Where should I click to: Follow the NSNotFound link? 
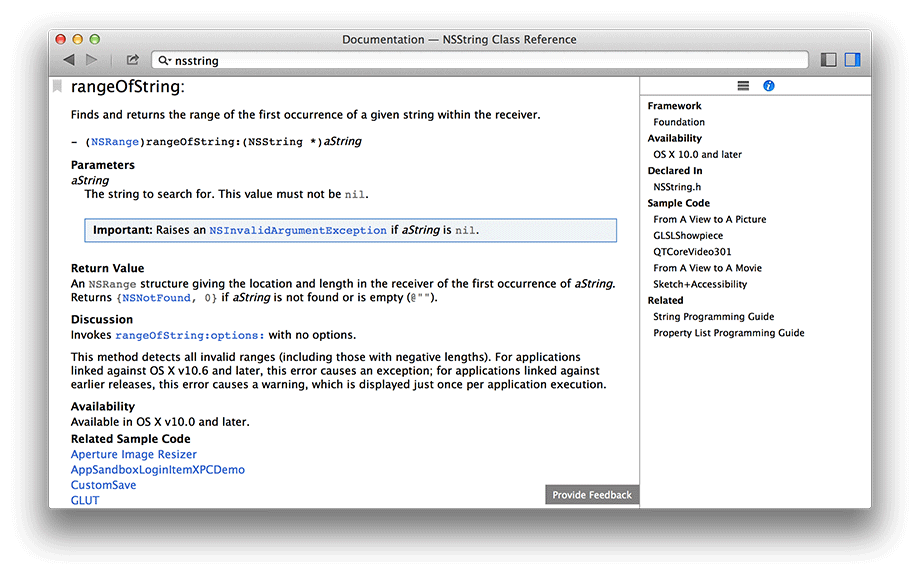click(156, 298)
